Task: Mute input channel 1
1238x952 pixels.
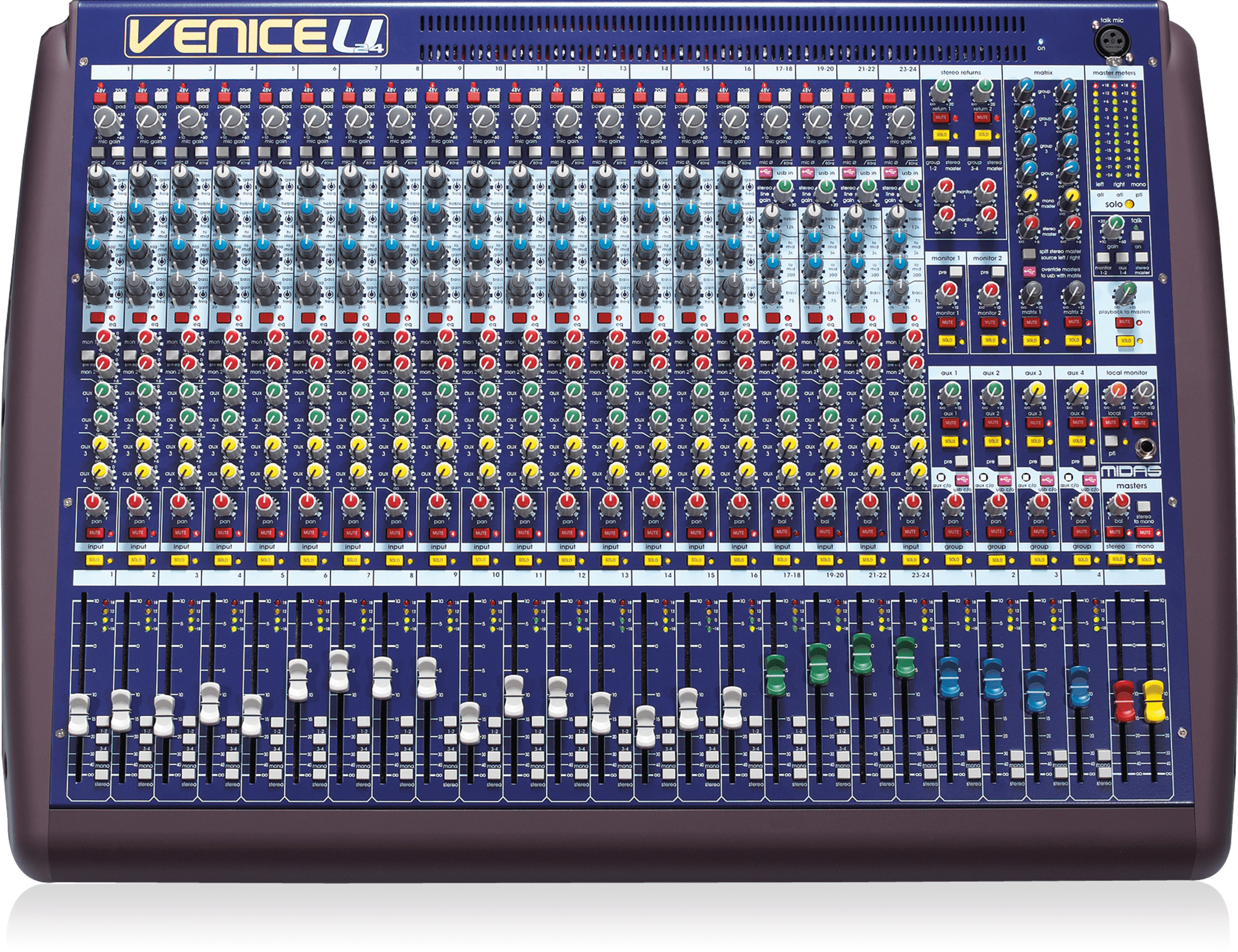Action: tap(95, 533)
